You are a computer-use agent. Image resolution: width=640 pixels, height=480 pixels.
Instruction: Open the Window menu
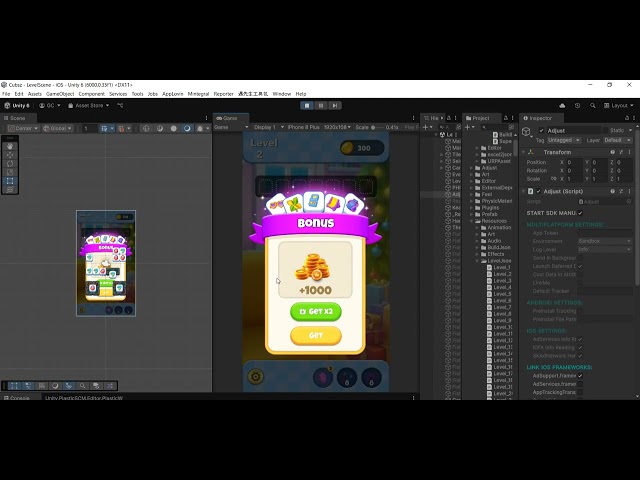click(x=282, y=94)
